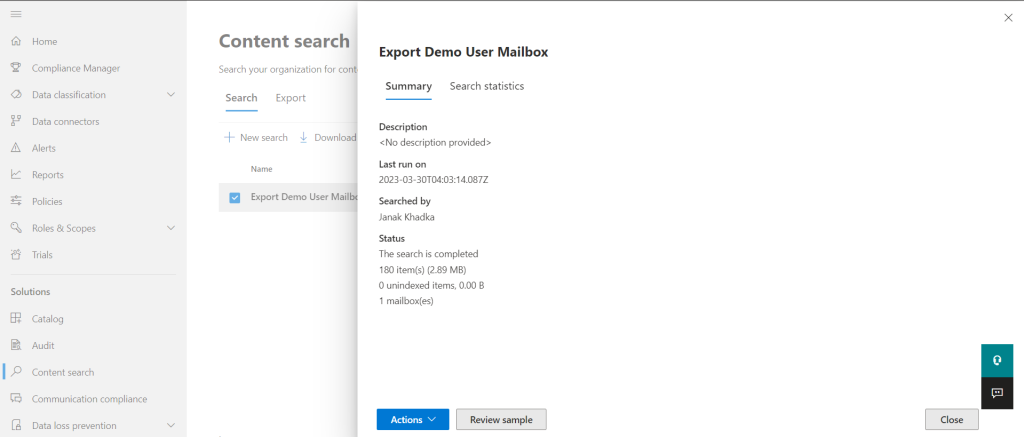Click the Compliance Manager trophy icon
This screenshot has height=437, width=1024.
point(17,68)
